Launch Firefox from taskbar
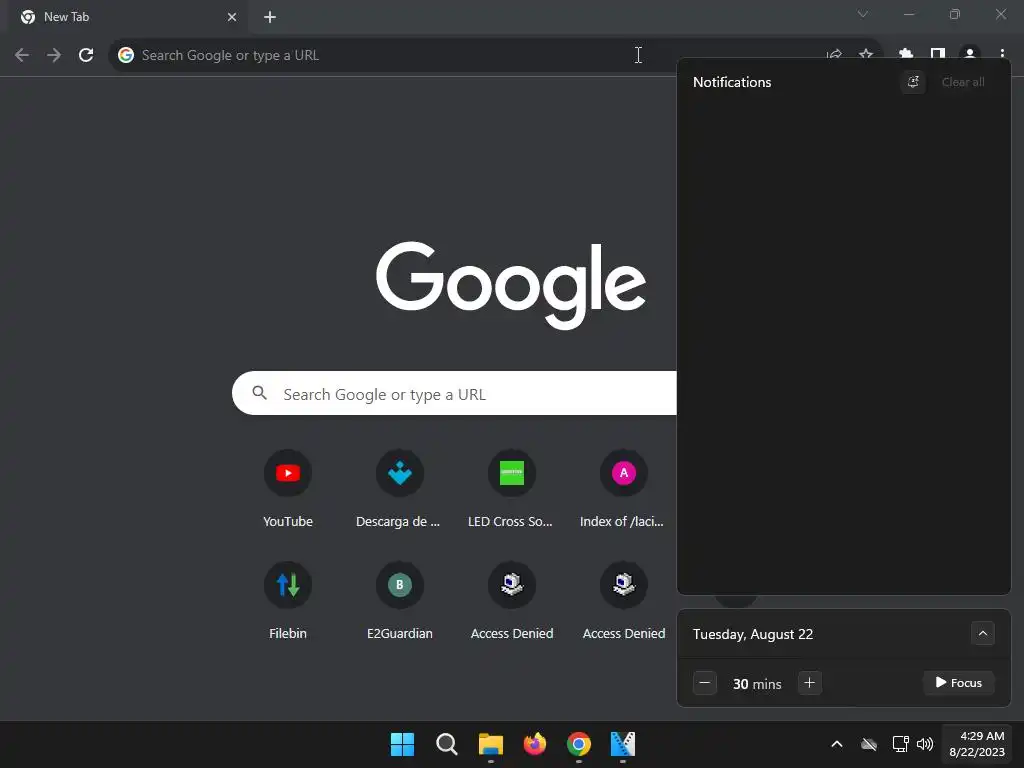The height and width of the screenshot is (768, 1024). pyautogui.click(x=535, y=744)
